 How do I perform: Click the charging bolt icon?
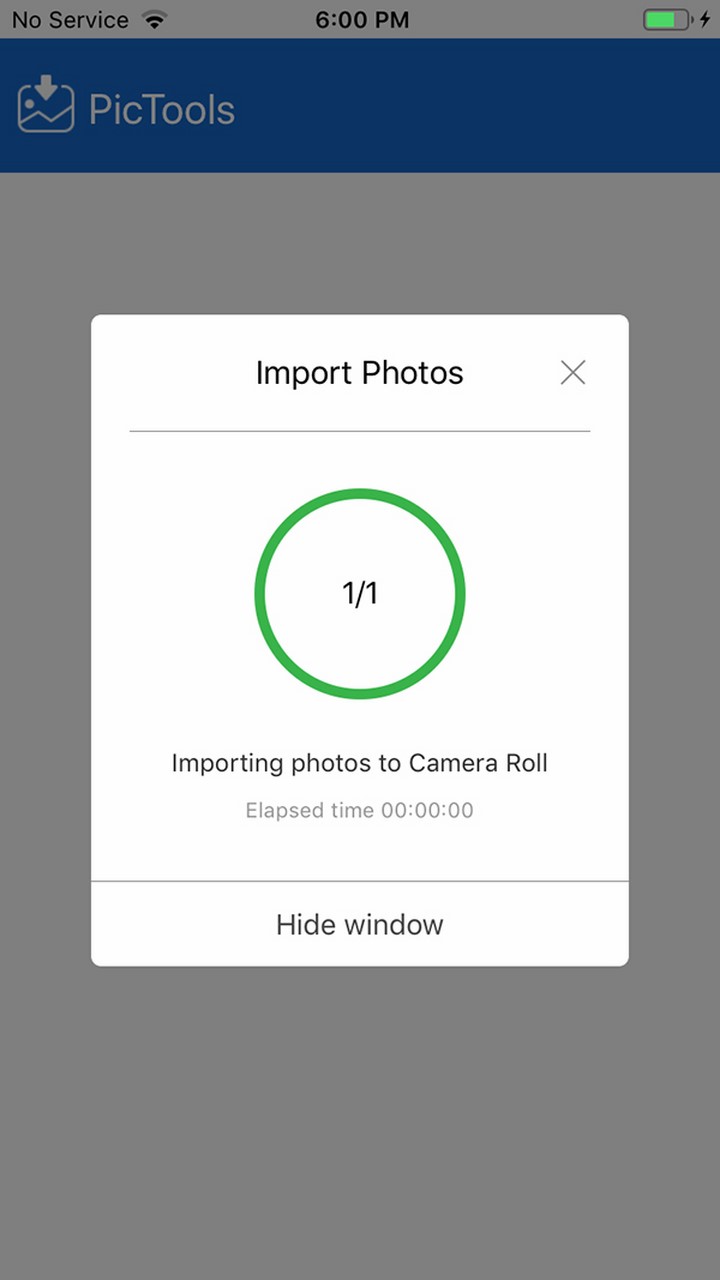click(x=704, y=20)
